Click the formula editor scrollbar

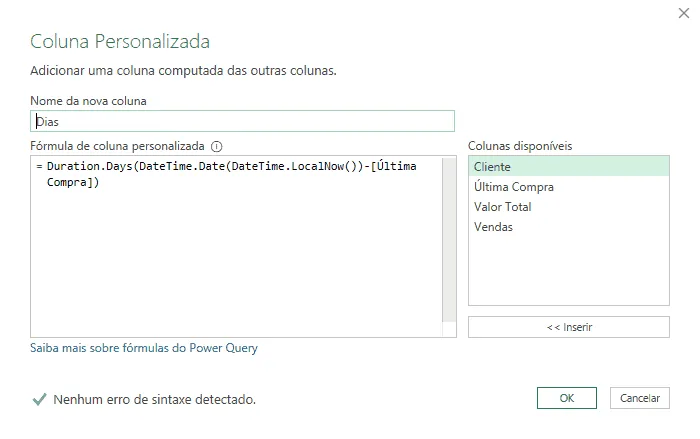tap(449, 240)
